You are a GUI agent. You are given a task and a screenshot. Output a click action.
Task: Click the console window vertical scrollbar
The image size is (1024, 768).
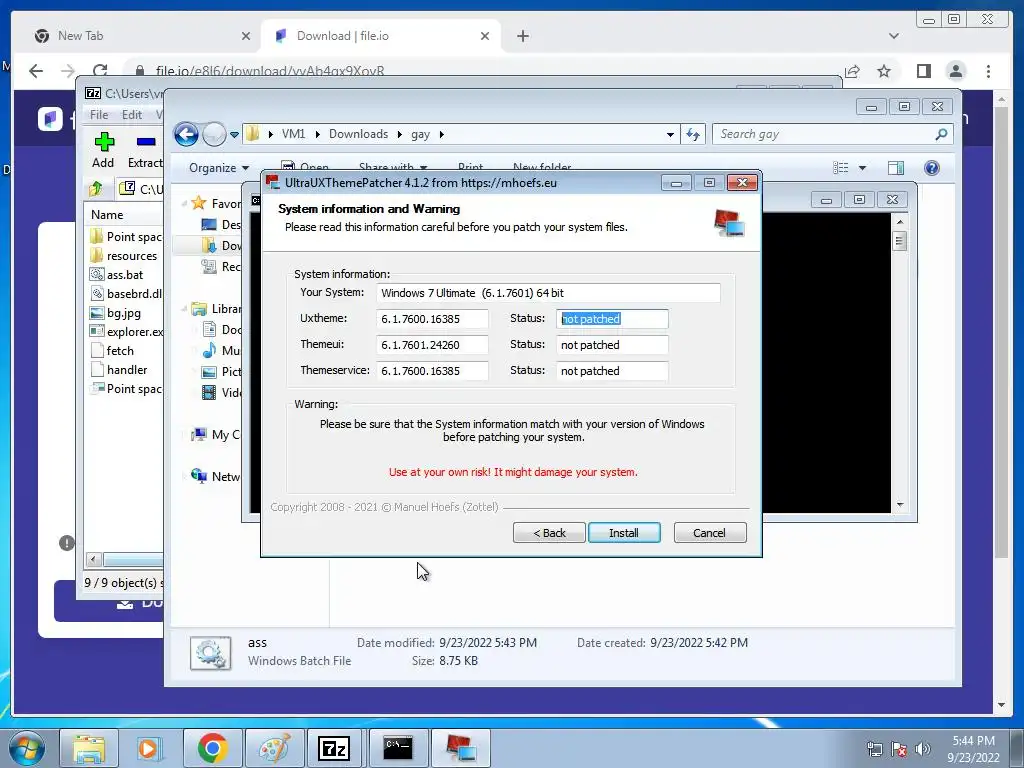(x=900, y=362)
